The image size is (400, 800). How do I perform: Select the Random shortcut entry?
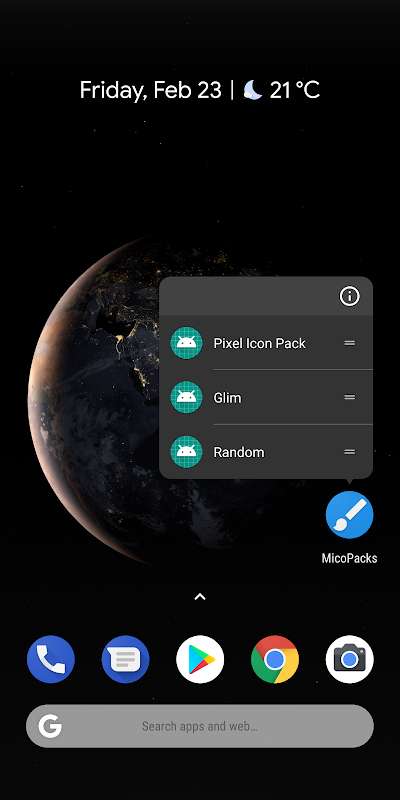[x=266, y=452]
